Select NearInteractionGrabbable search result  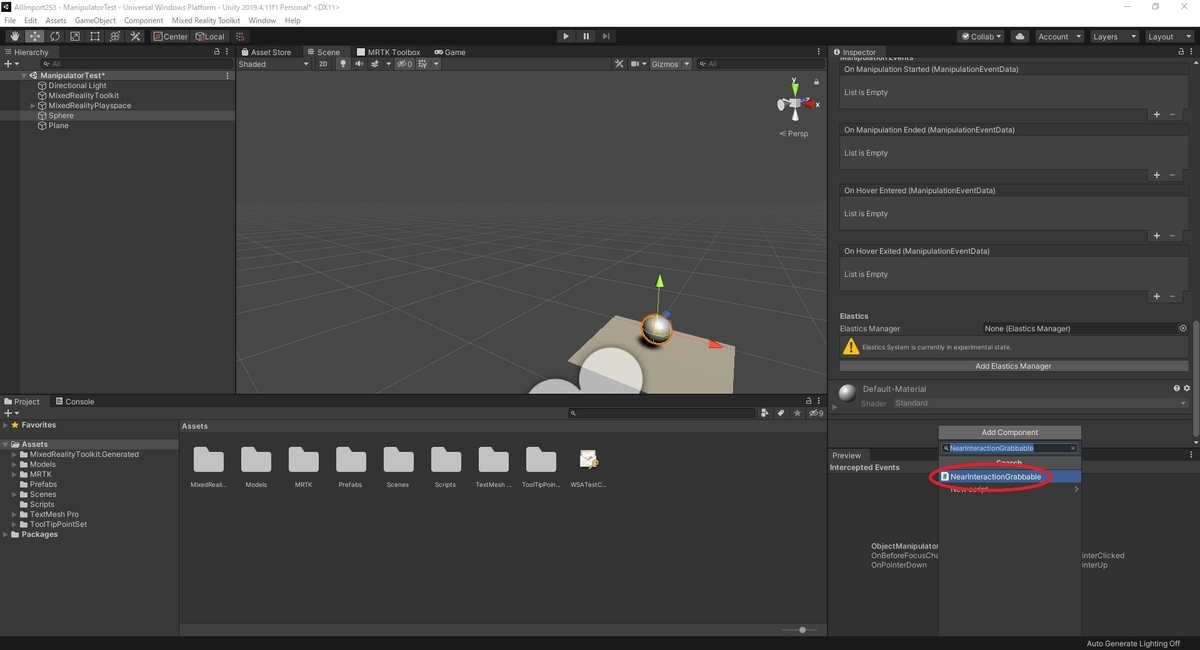1010,477
